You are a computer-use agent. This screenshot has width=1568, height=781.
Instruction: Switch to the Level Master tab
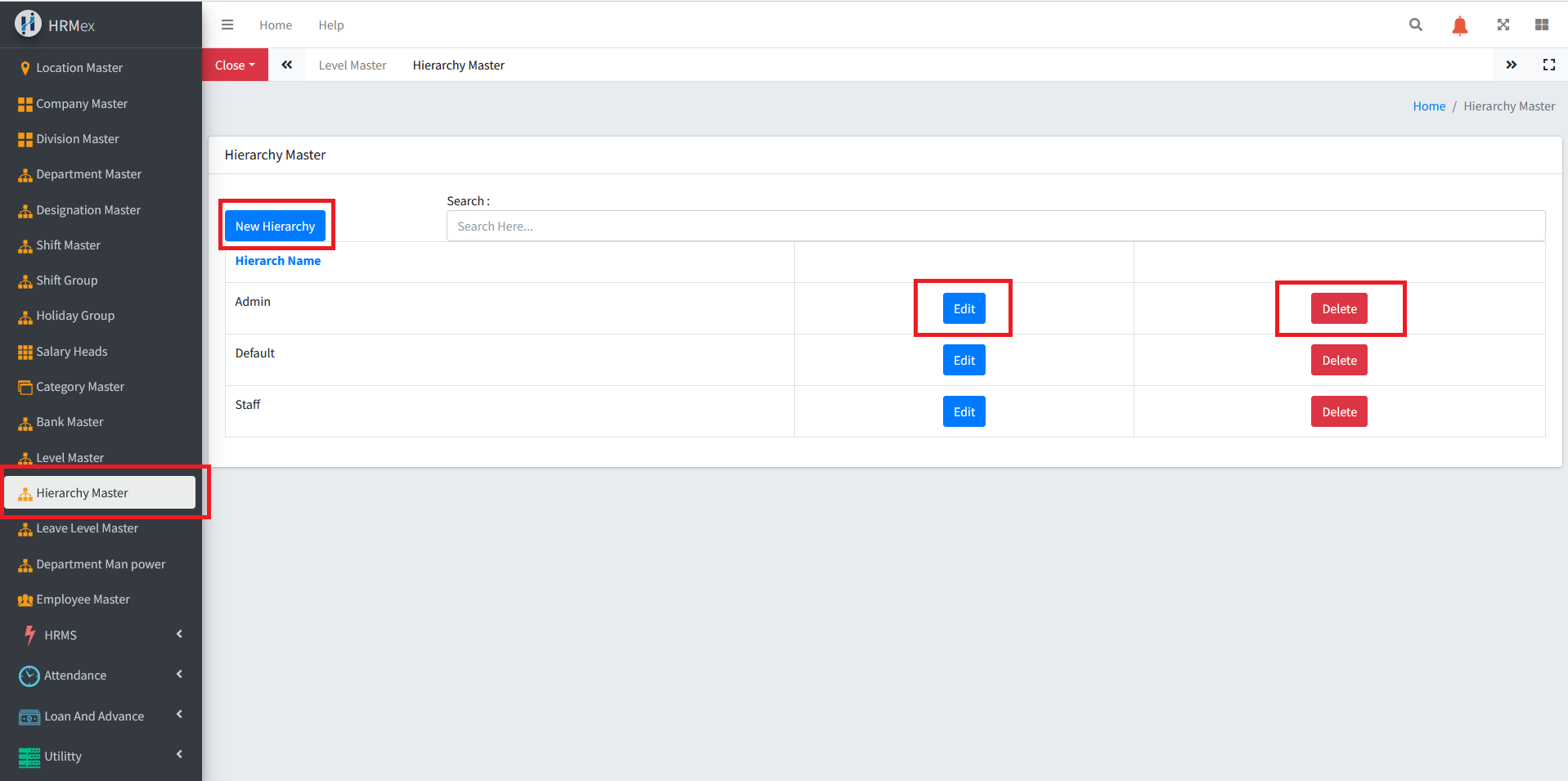point(352,65)
